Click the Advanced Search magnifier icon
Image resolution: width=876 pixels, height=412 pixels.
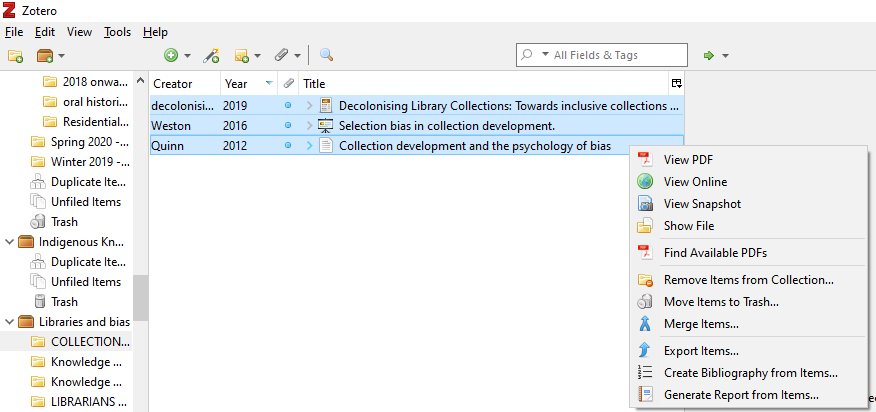327,55
